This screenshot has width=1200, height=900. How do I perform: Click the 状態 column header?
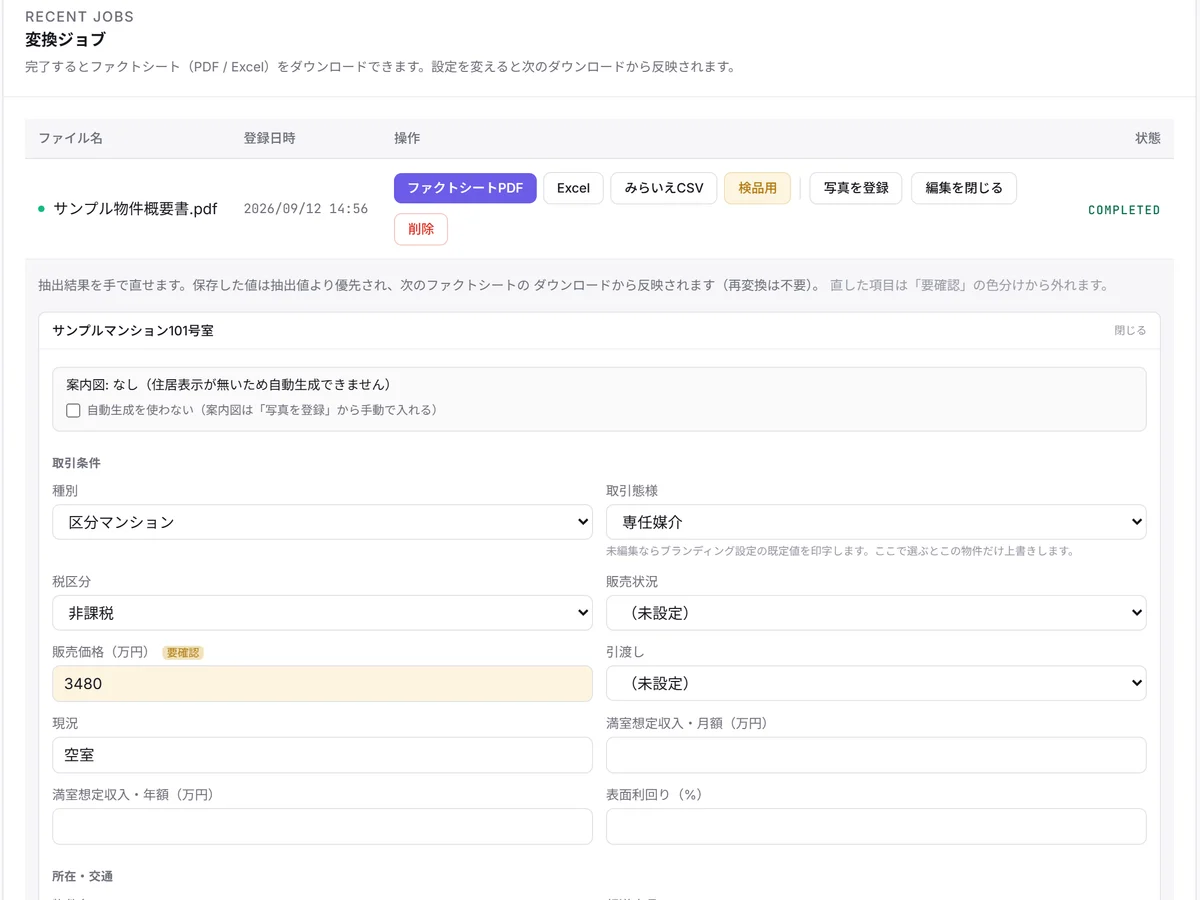click(1148, 138)
